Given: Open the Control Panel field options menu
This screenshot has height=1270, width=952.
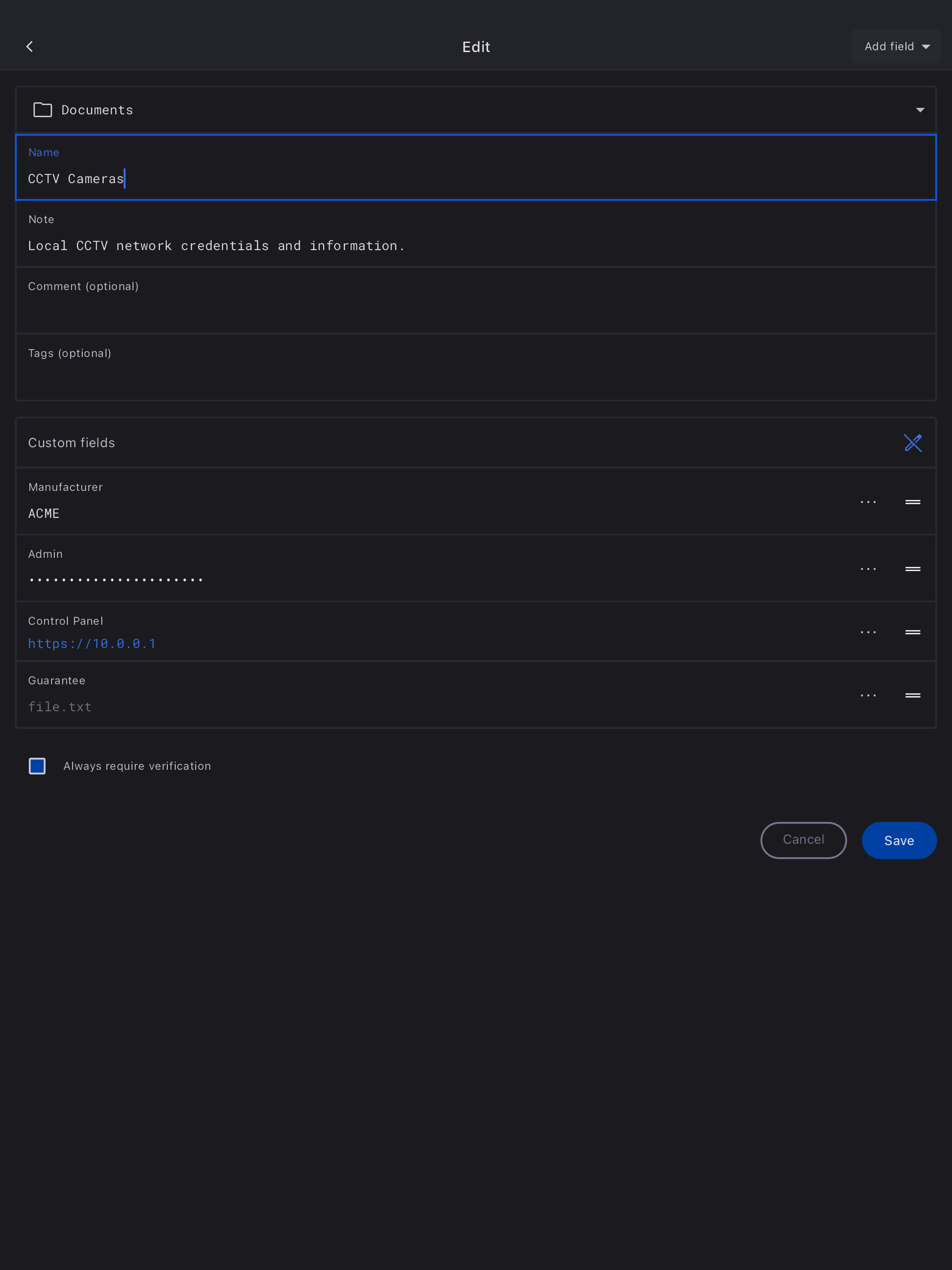Looking at the screenshot, I should point(867,632).
